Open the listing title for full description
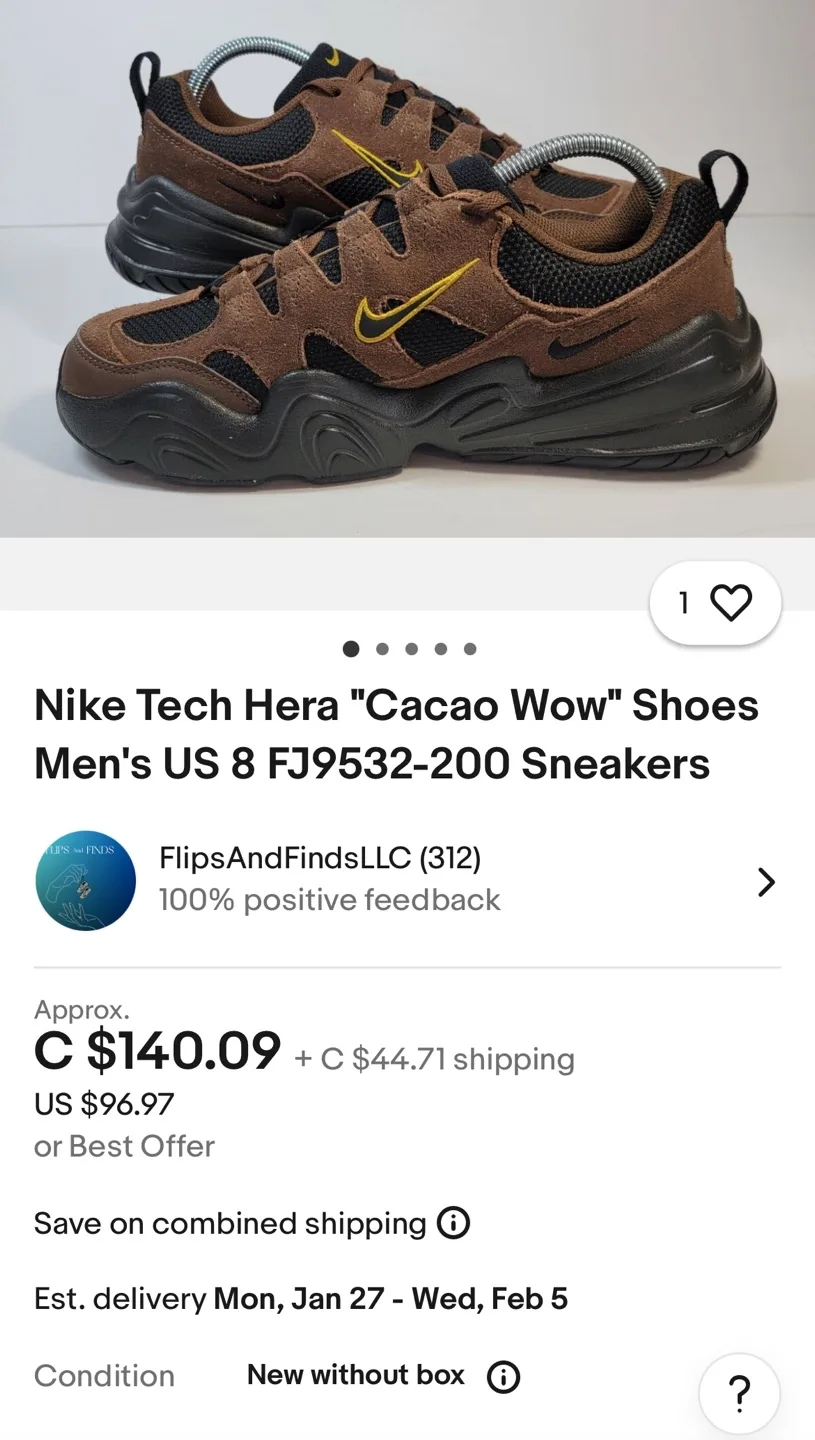The height and width of the screenshot is (1440, 815). coord(397,733)
